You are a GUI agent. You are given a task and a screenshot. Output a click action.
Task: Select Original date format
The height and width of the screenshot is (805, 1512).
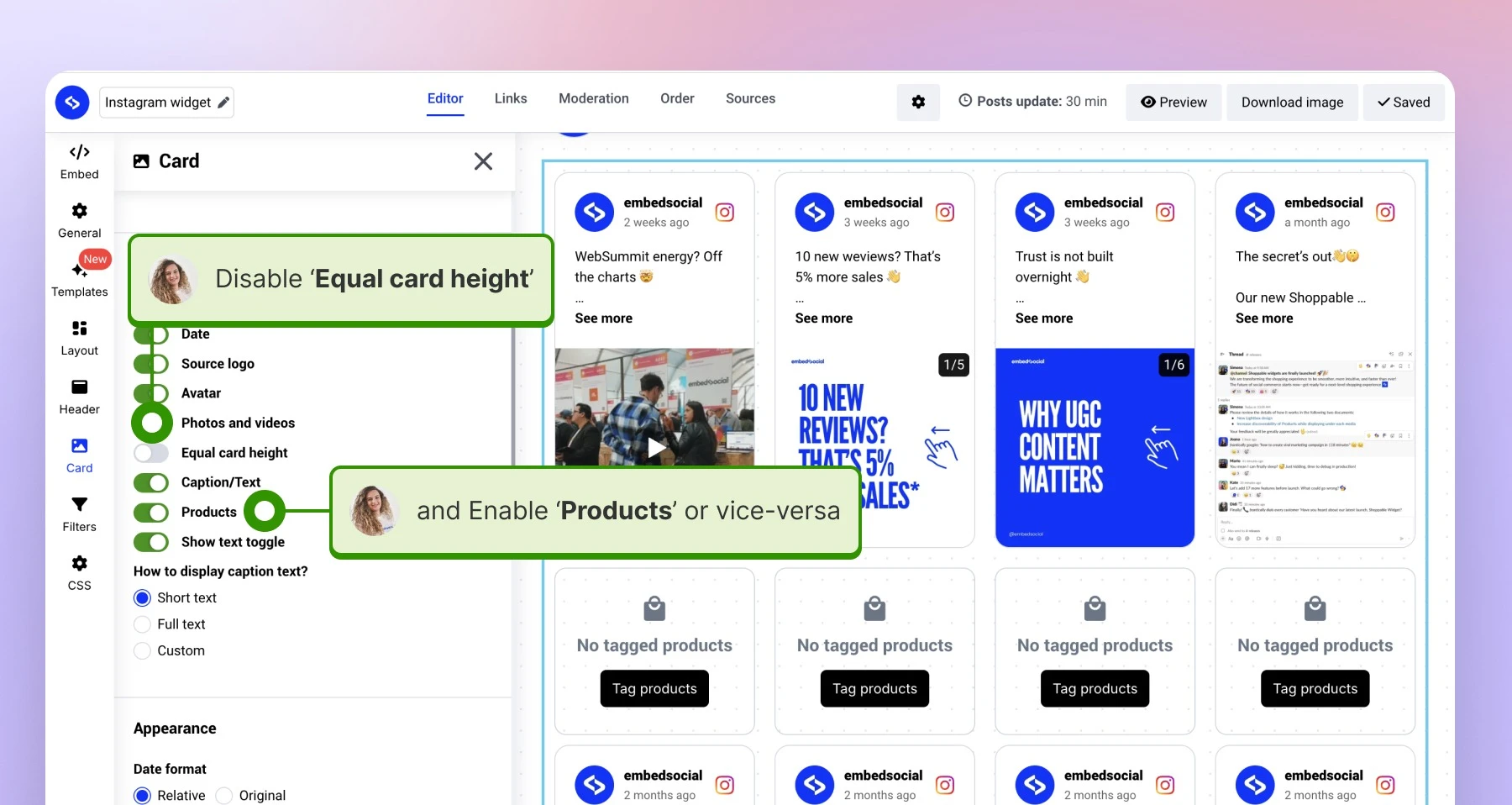(x=224, y=796)
